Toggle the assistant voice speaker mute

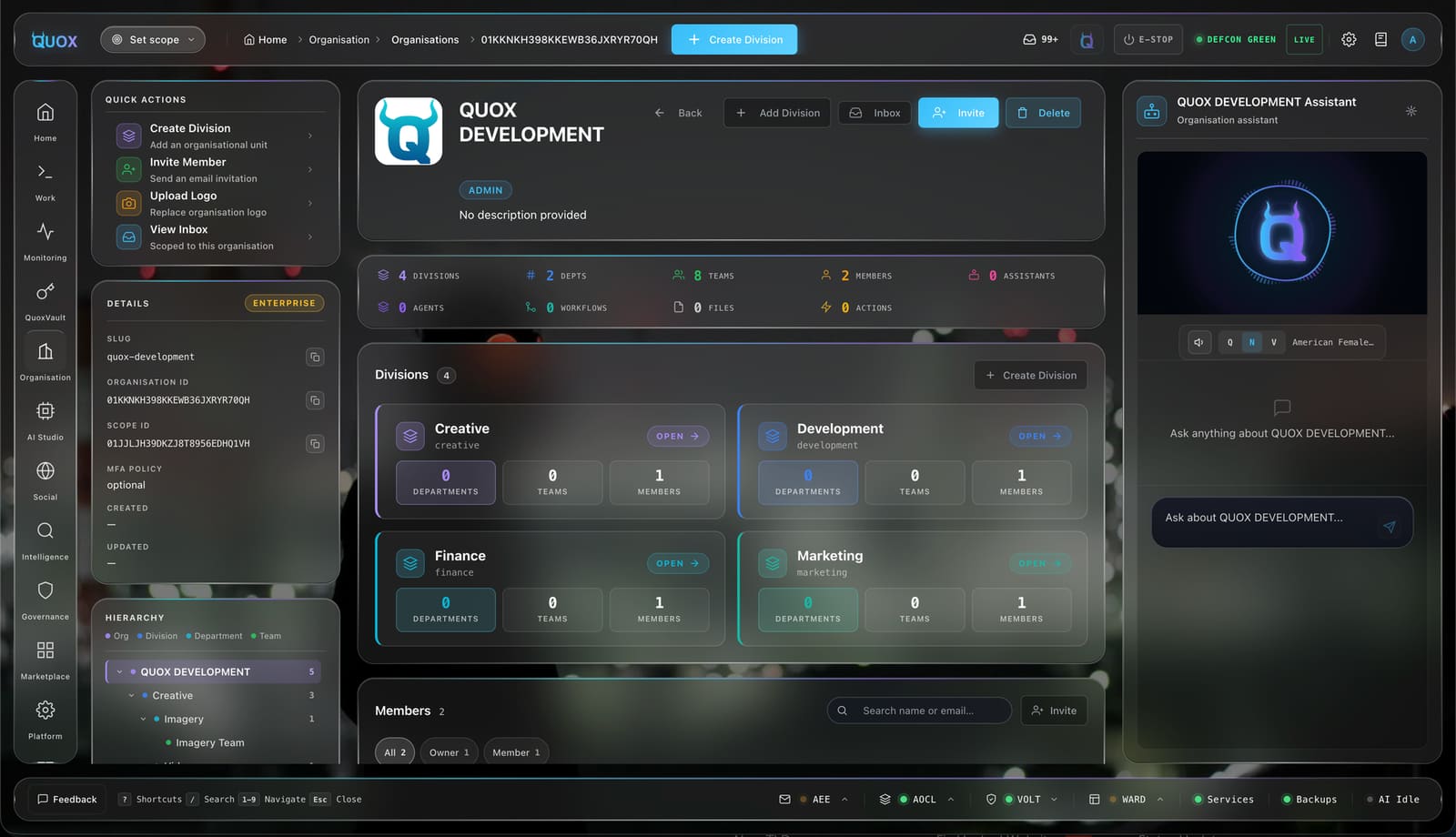point(1198,342)
